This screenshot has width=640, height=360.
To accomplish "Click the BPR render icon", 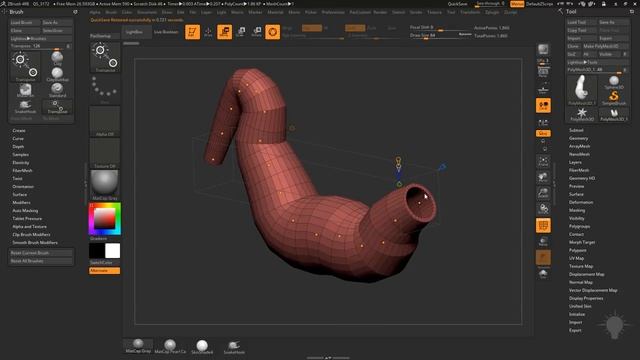I will click(543, 49).
